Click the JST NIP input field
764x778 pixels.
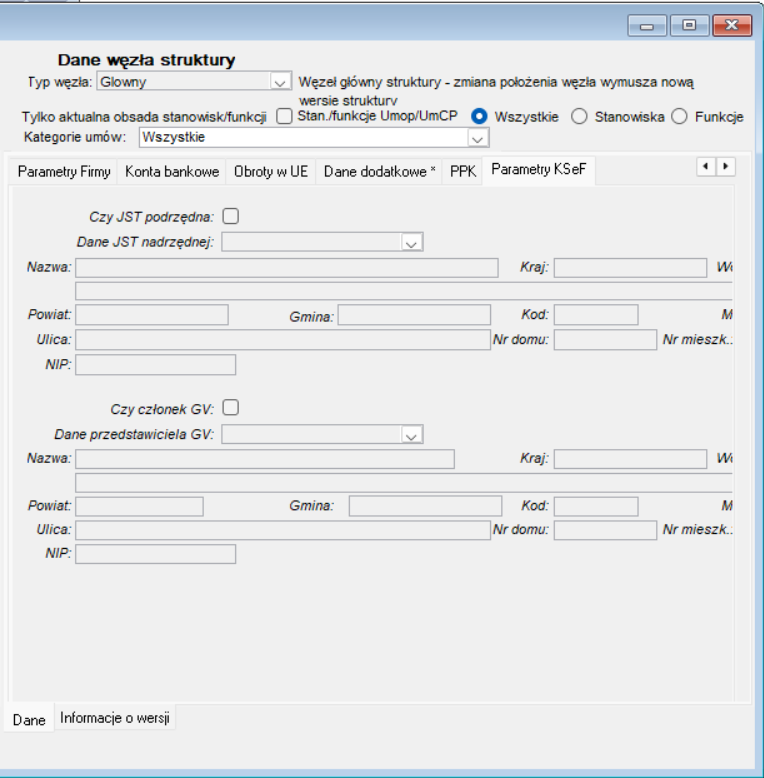155,365
